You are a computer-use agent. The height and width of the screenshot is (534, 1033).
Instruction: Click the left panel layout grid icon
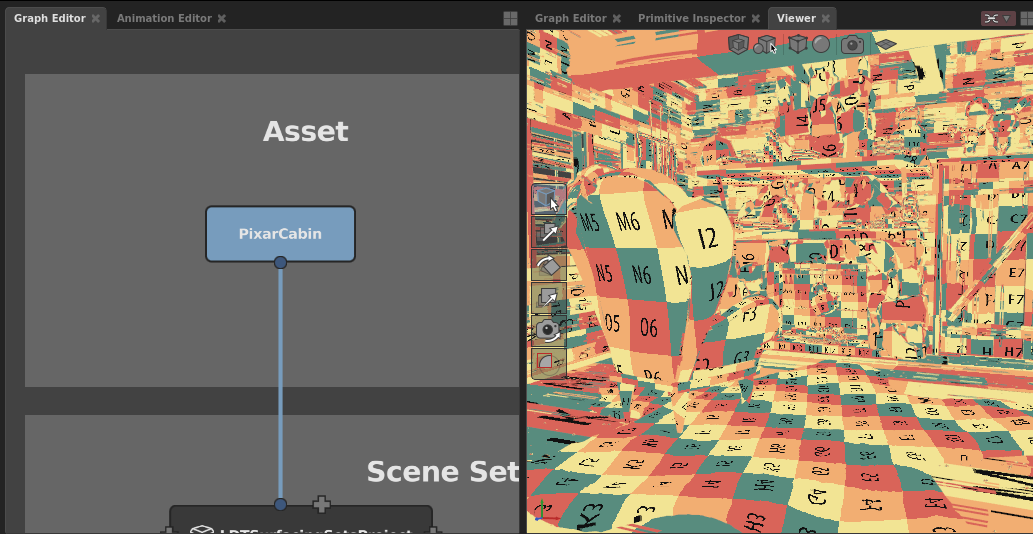click(510, 18)
